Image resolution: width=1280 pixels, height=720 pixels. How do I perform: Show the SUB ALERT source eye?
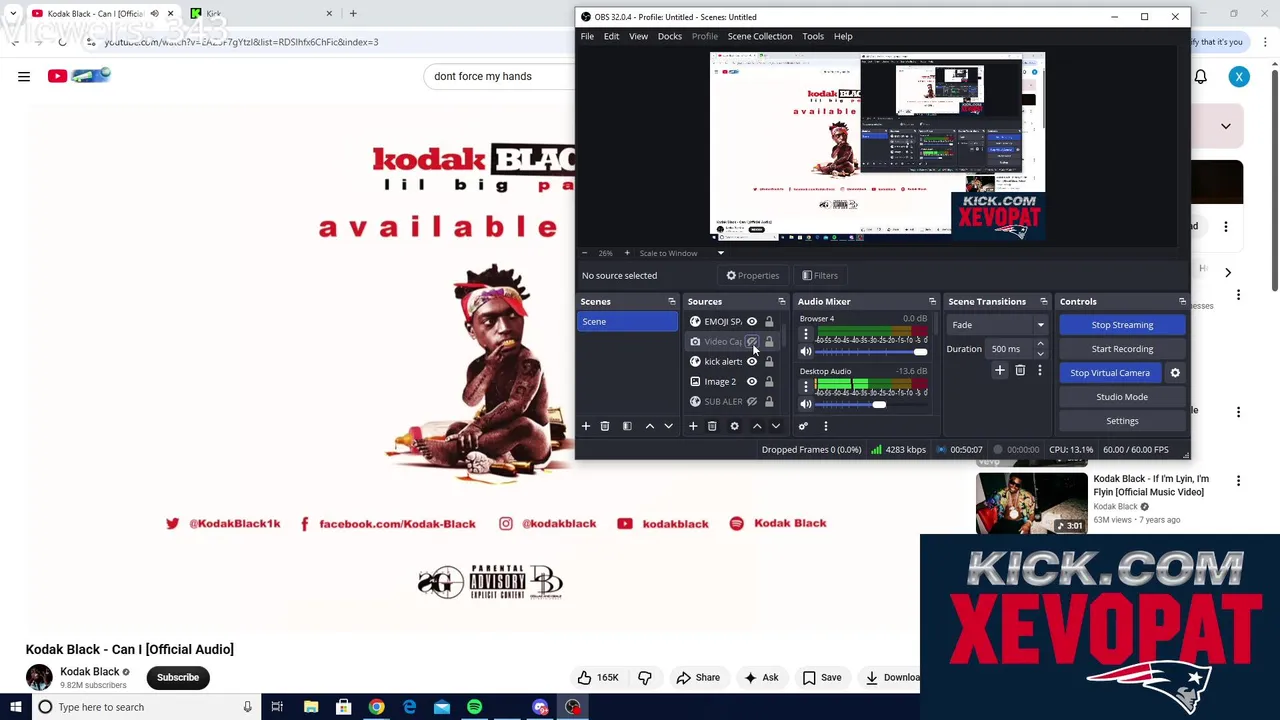[752, 401]
